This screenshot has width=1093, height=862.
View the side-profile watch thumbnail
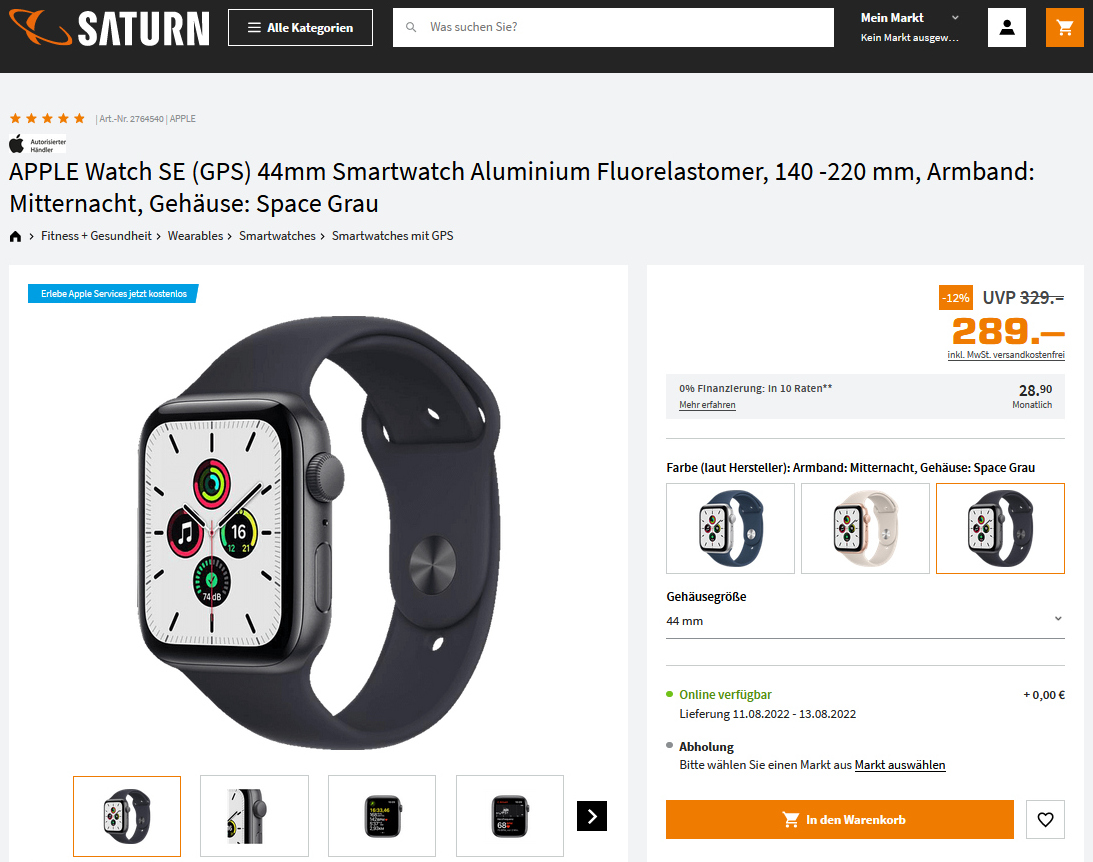click(254, 816)
